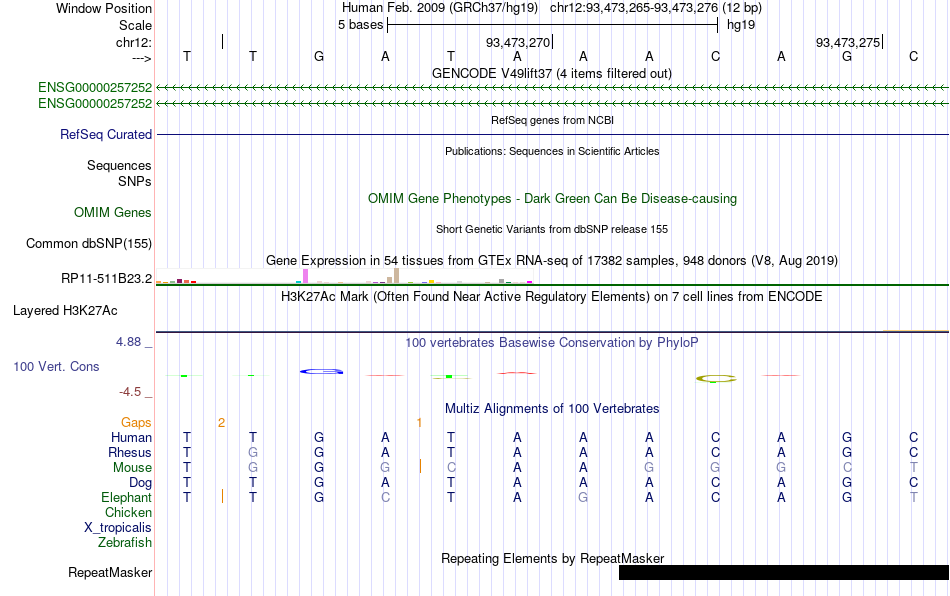
Task: Click the hg19 label beside the scale bar
Action: [740, 25]
